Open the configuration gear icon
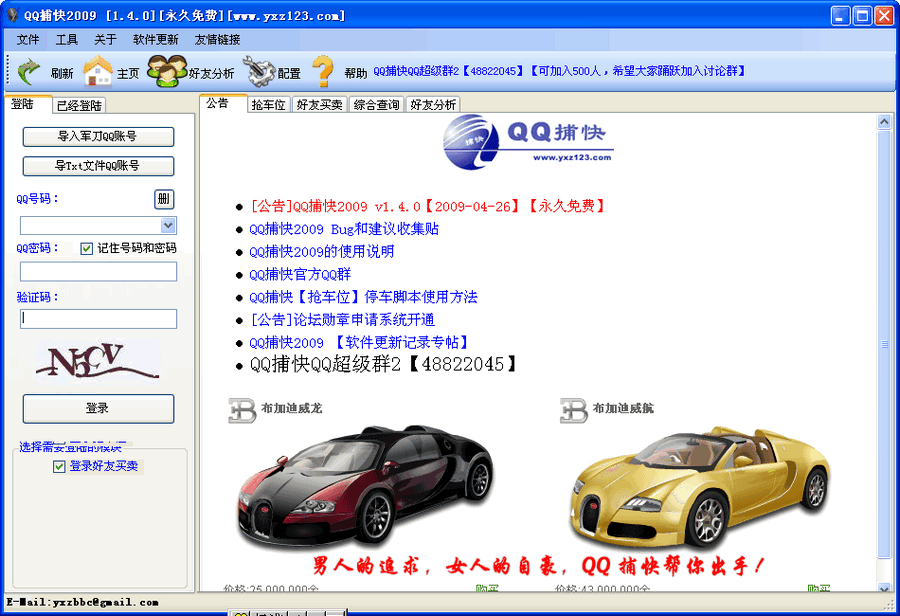900x616 pixels. click(x=259, y=72)
